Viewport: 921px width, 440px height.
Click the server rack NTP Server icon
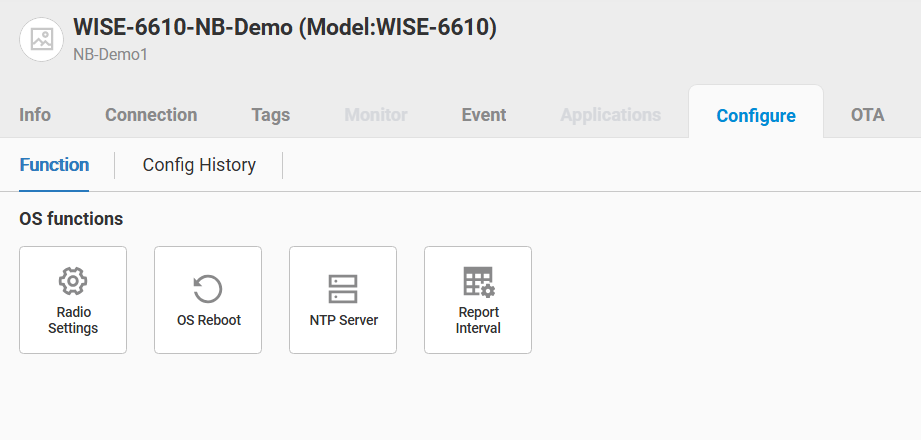coord(343,289)
